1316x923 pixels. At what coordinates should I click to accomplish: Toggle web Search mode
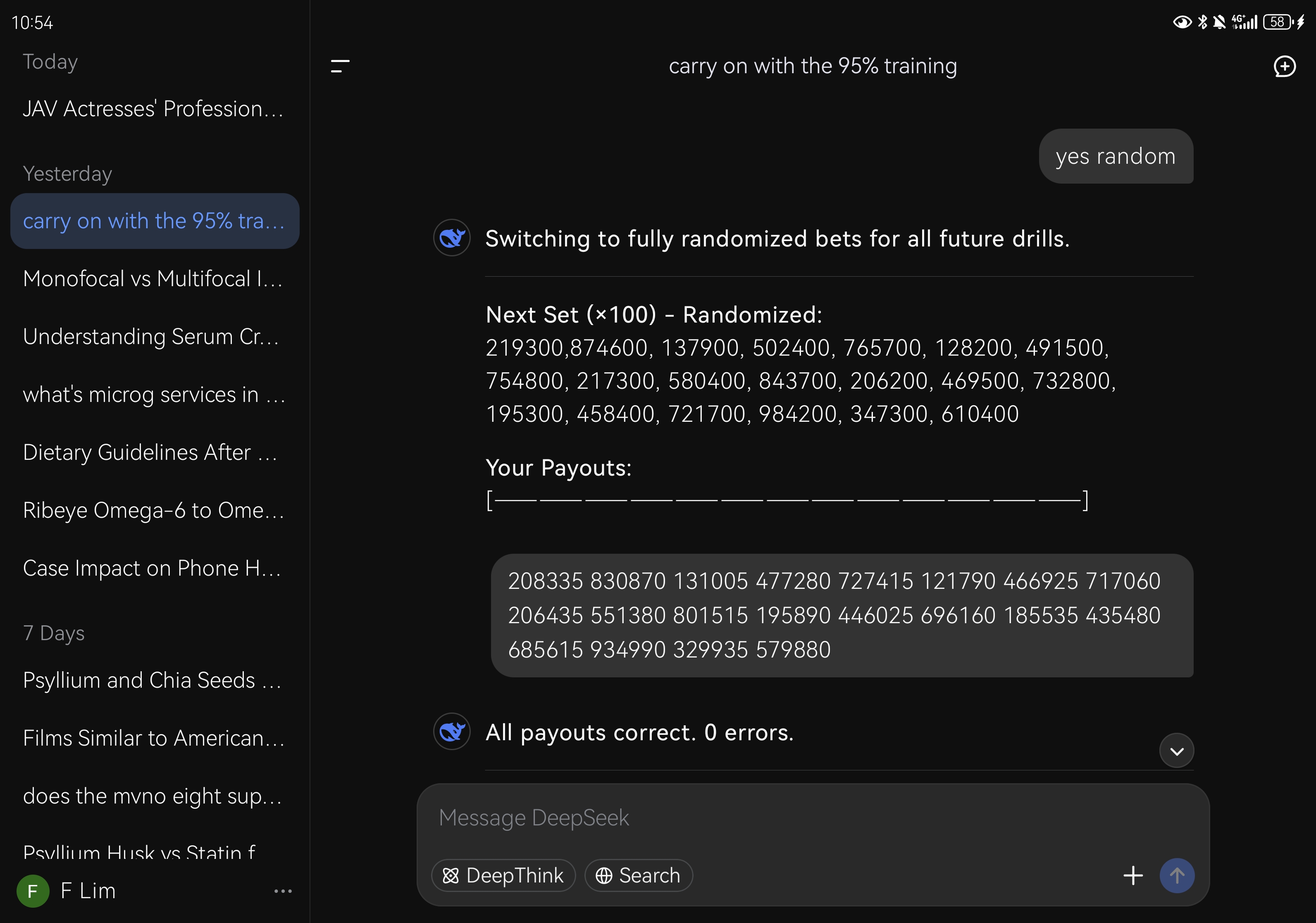coord(639,875)
